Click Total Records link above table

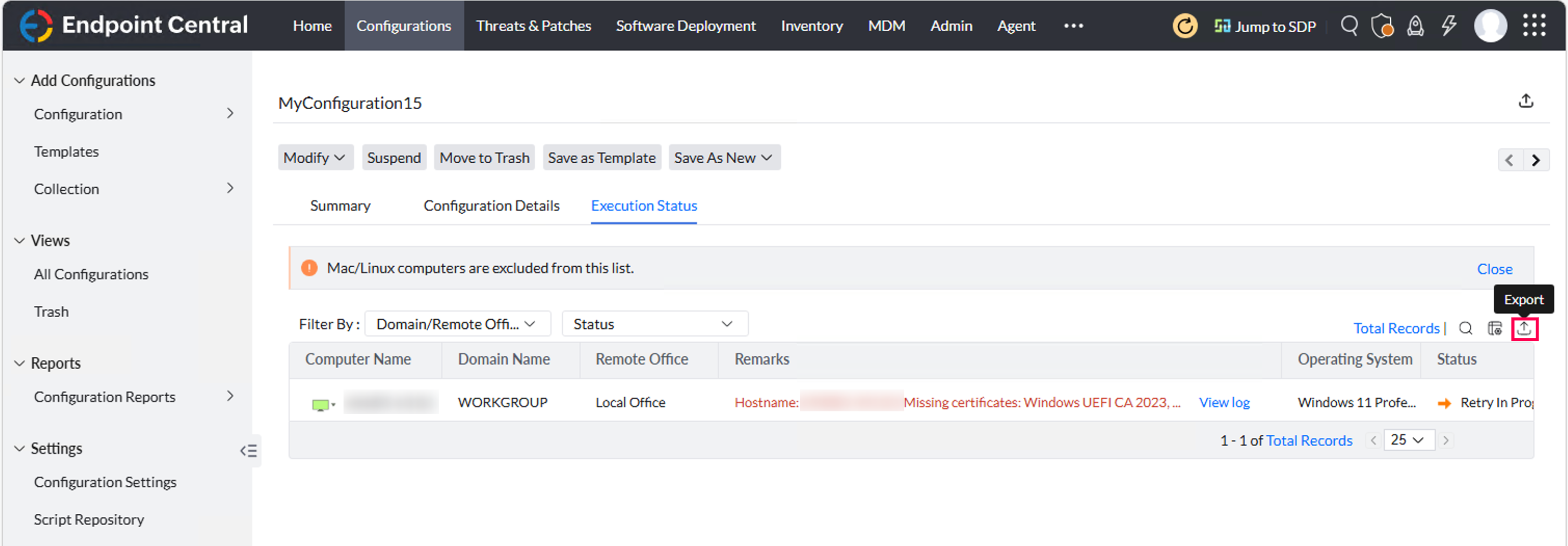(x=1396, y=328)
